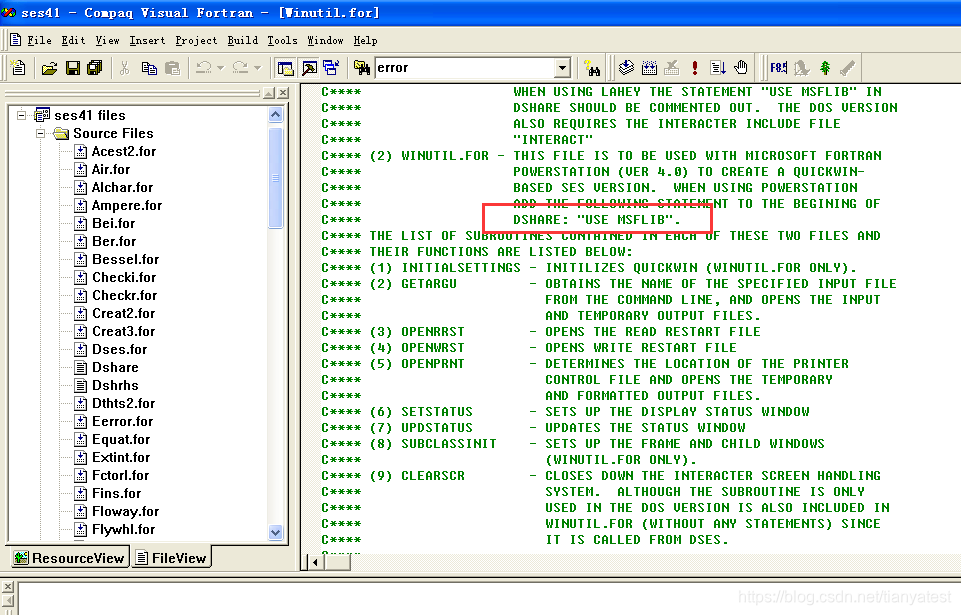Click the file tree vertical scrollbar thumb
The width and height of the screenshot is (961, 615).
click(x=276, y=178)
